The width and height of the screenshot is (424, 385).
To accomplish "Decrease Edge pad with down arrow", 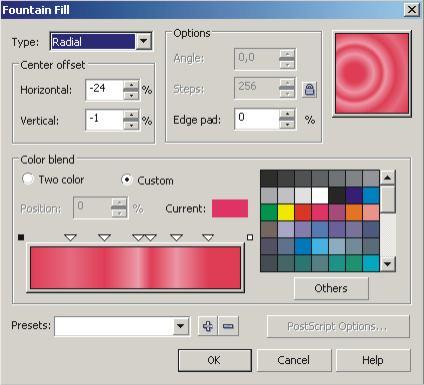I will click(287, 125).
